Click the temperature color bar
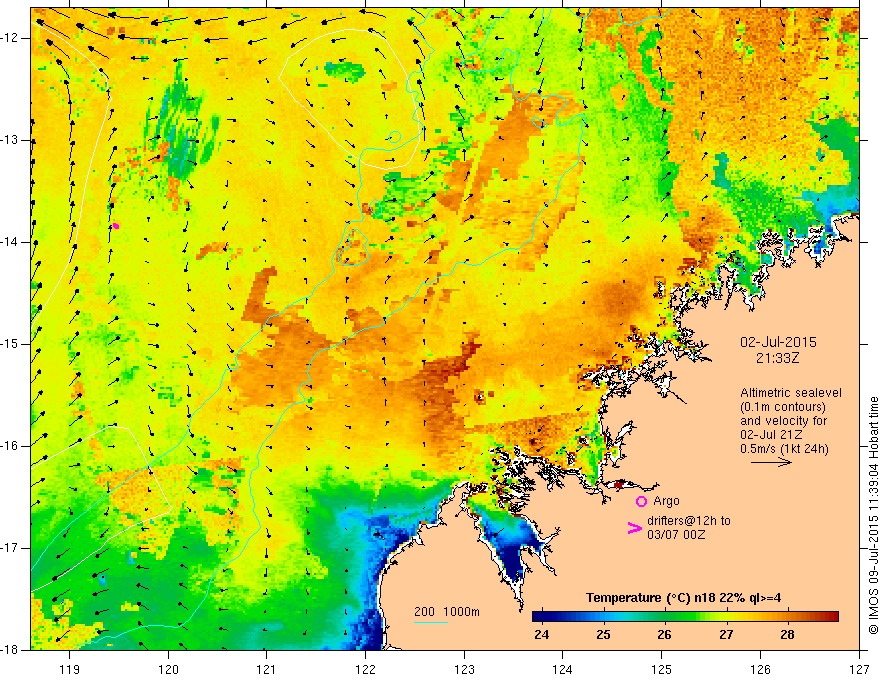Viewport: 880px width, 680px height. 685,617
